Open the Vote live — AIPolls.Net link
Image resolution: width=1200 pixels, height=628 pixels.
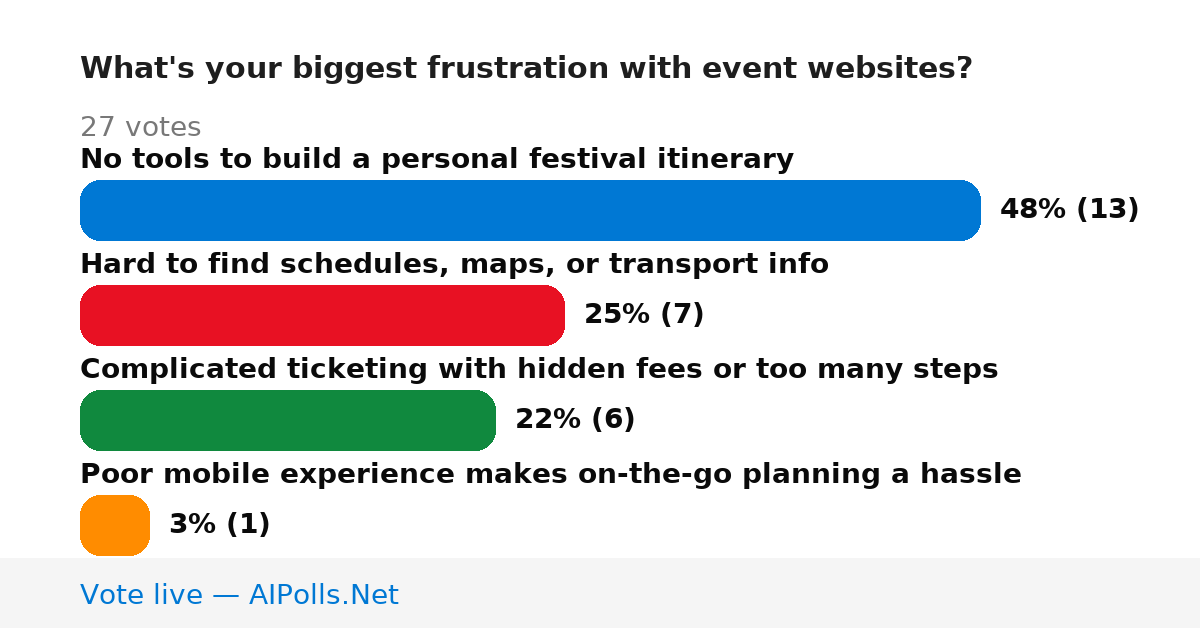(239, 595)
